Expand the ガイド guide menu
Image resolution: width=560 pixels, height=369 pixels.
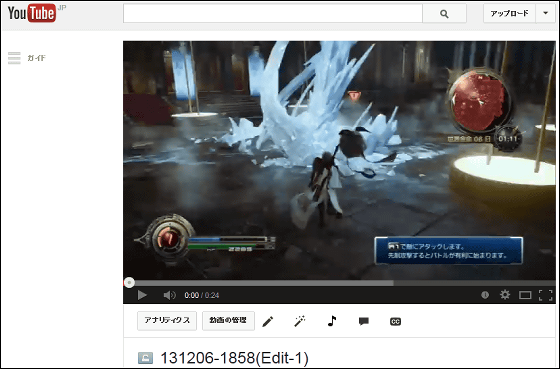27,58
